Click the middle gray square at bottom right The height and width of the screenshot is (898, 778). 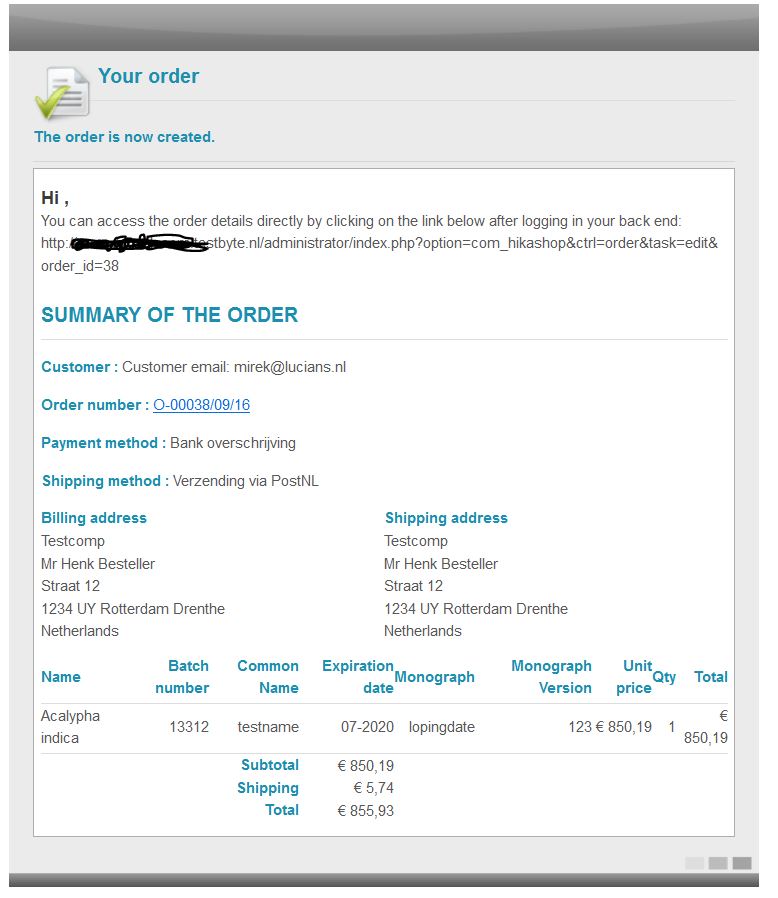[718, 863]
